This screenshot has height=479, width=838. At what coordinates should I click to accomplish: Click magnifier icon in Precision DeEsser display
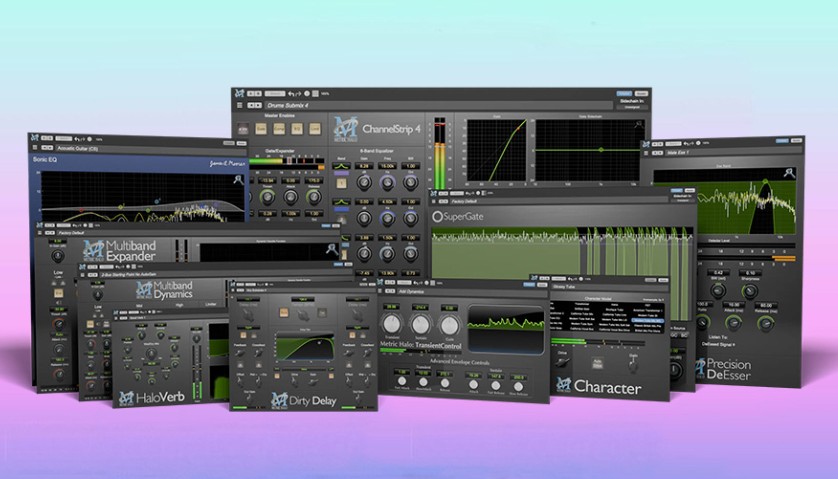(x=788, y=173)
